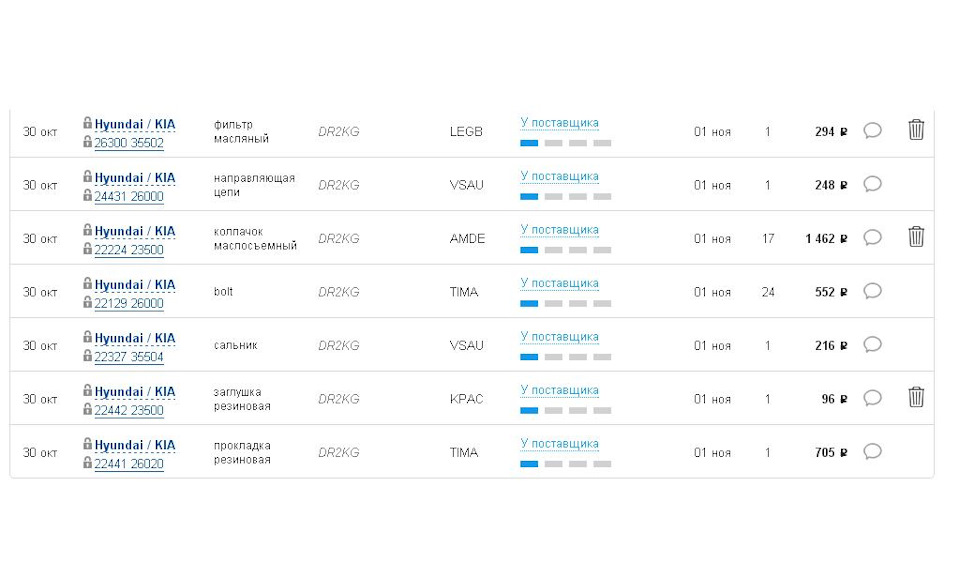Screen dimensions: 960x563
Task: Open comment for прокладка резиновая item
Action: [872, 452]
